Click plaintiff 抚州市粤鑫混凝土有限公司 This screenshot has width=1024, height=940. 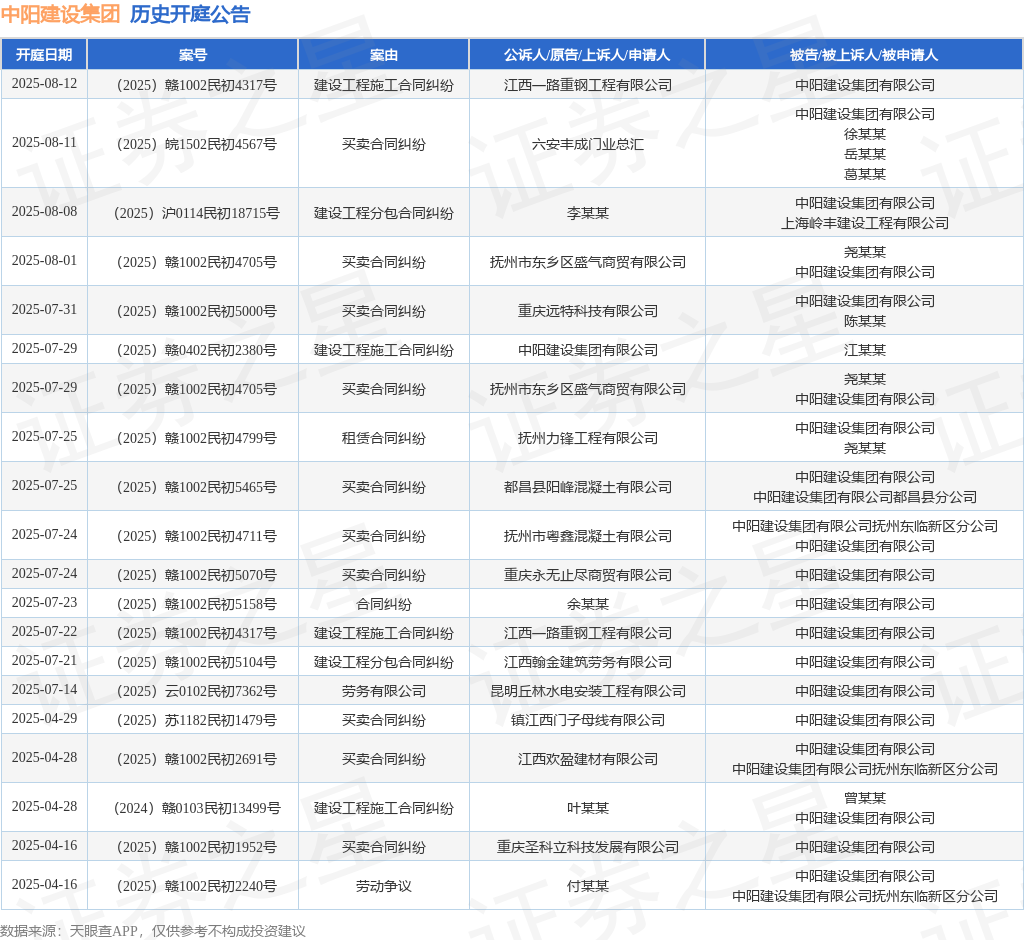(x=587, y=536)
